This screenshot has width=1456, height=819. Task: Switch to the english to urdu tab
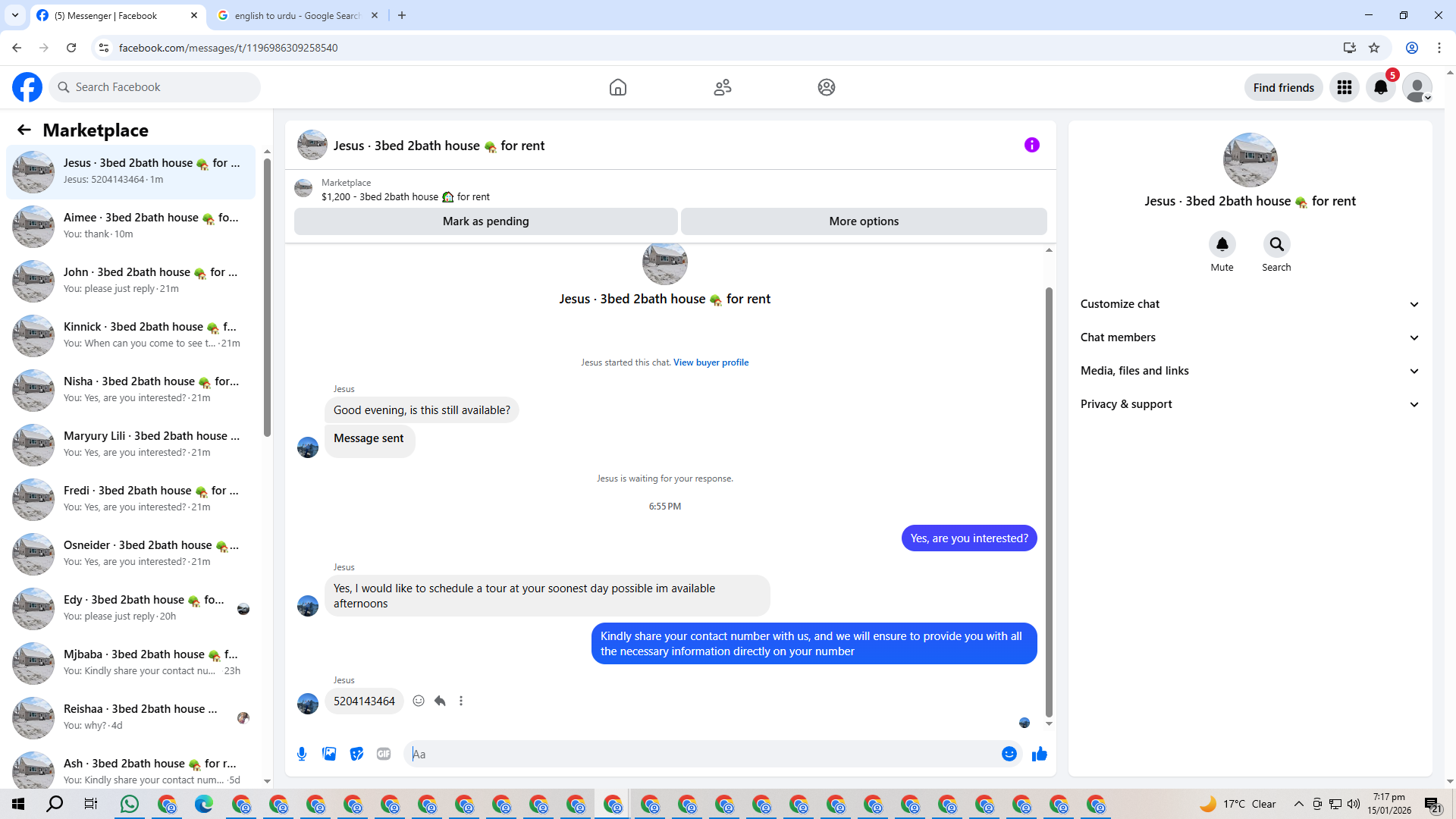(296, 15)
